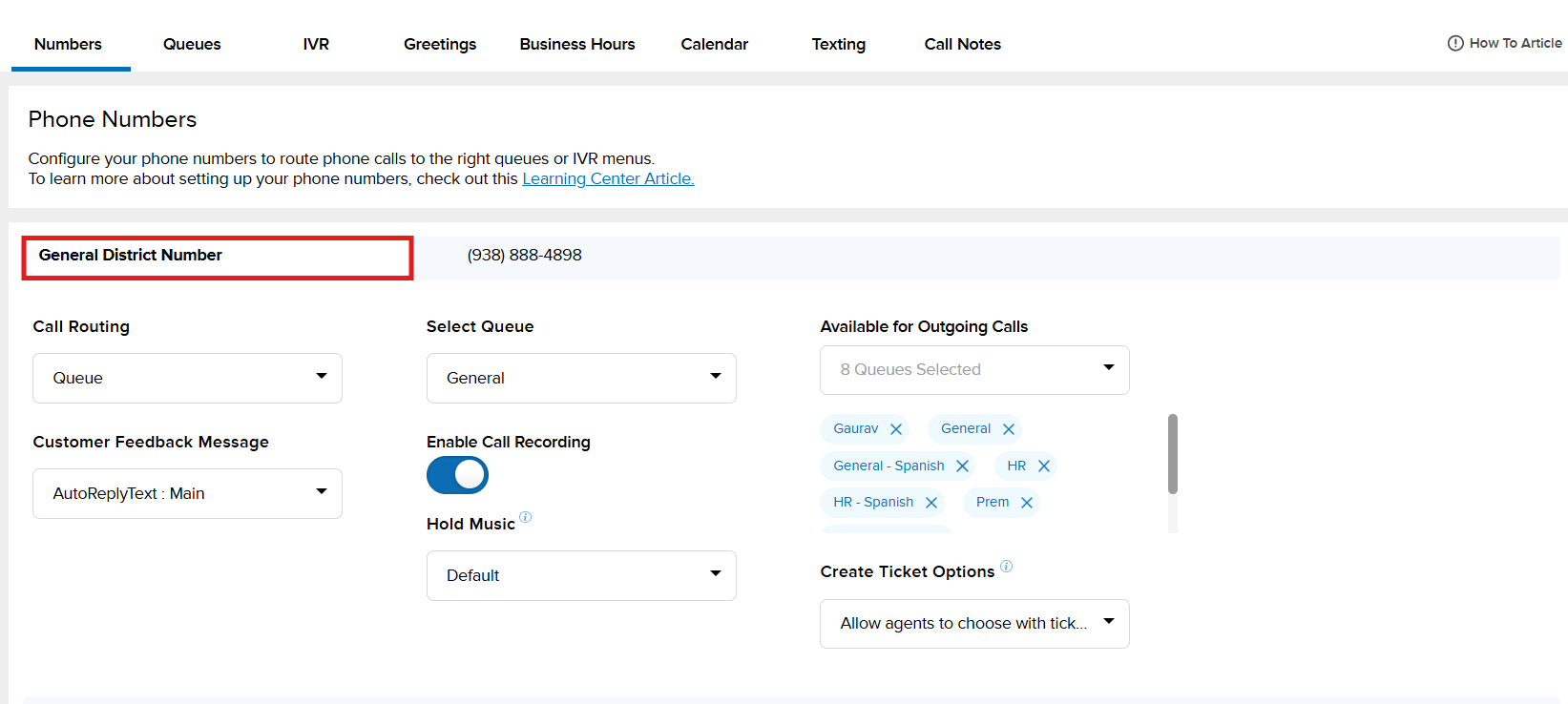Open the Available for Outgoing Calls dropdown
The height and width of the screenshot is (704, 1568).
(973, 370)
